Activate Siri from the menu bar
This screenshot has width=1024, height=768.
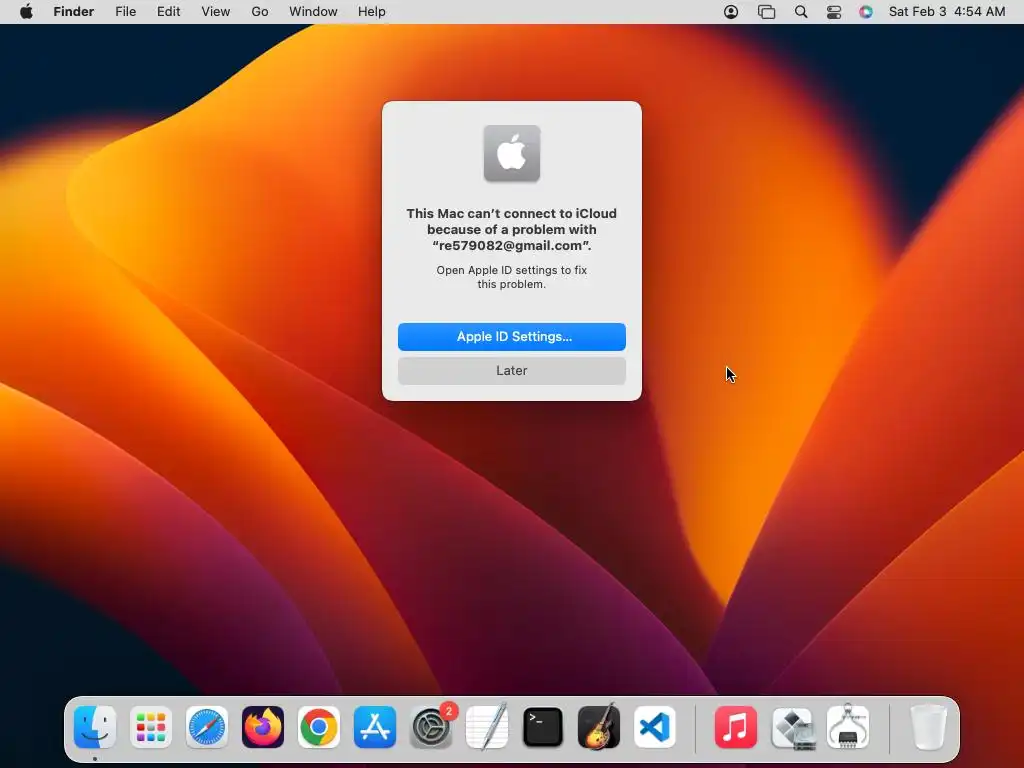(x=866, y=12)
